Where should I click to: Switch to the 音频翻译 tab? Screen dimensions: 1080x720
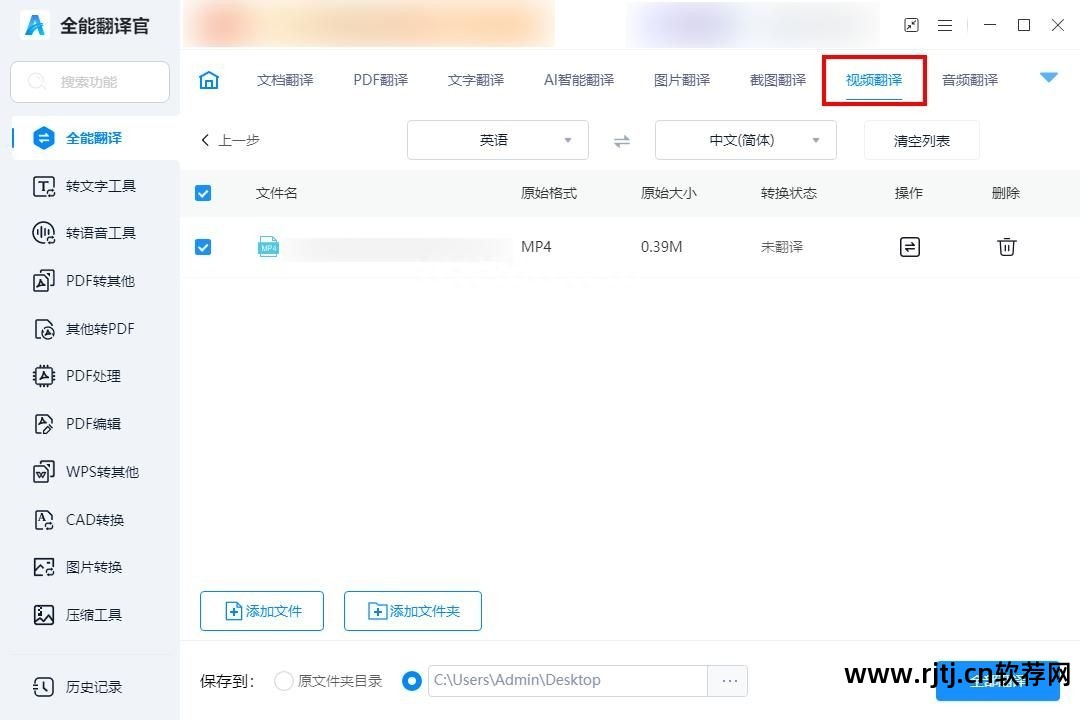click(969, 80)
